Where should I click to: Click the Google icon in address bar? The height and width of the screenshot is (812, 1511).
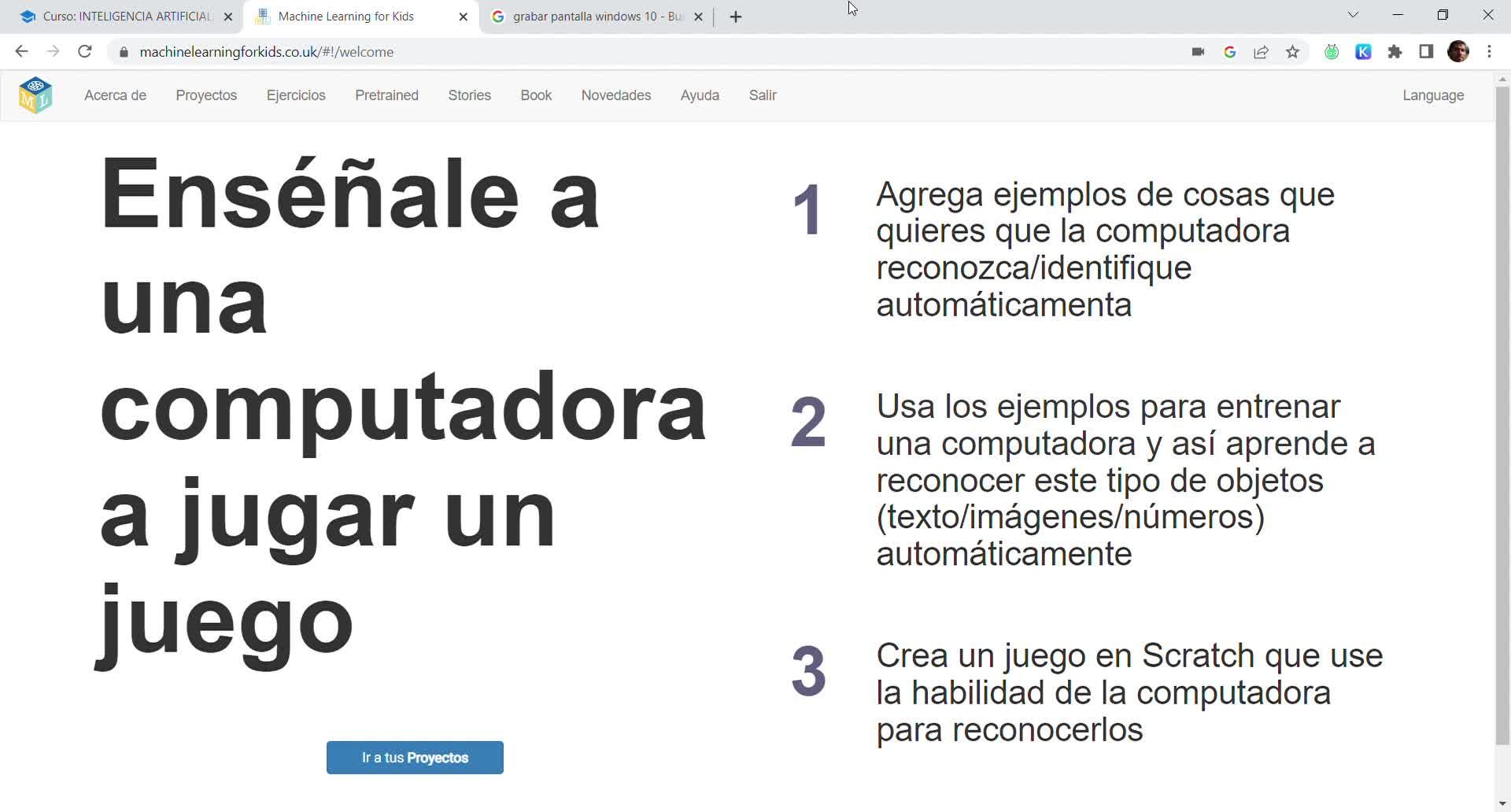point(1230,52)
